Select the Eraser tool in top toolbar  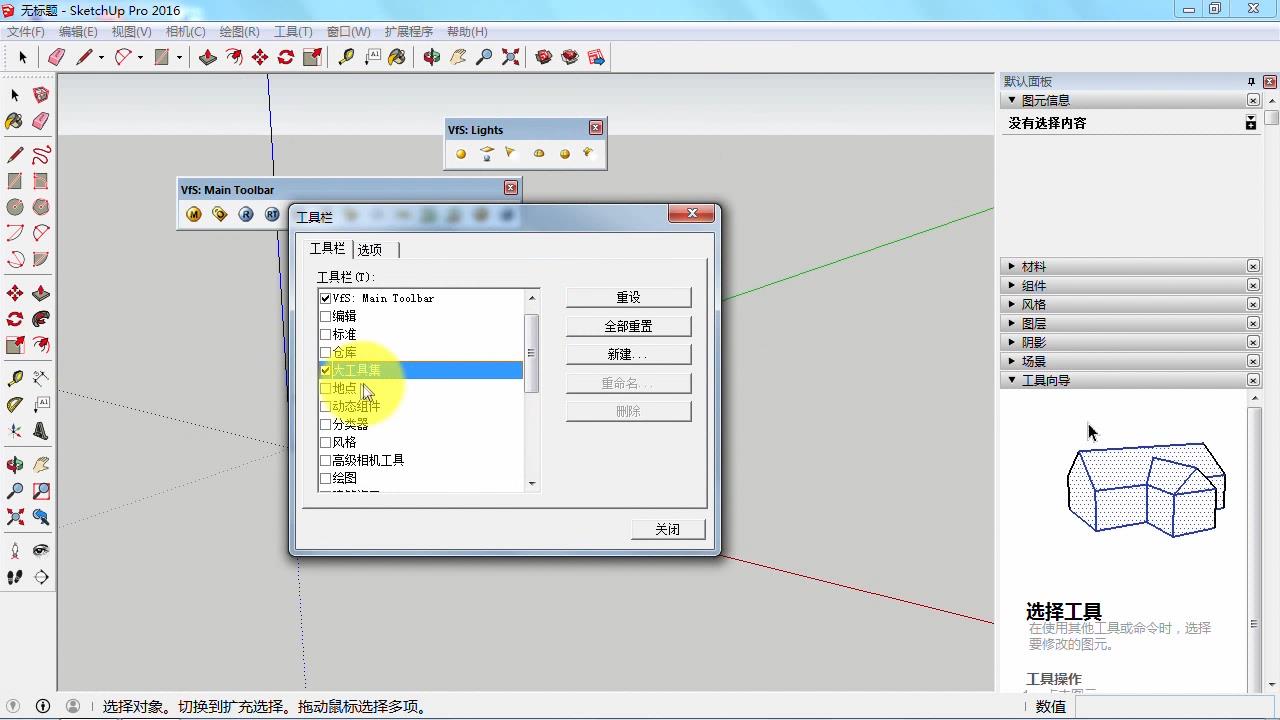[x=56, y=57]
